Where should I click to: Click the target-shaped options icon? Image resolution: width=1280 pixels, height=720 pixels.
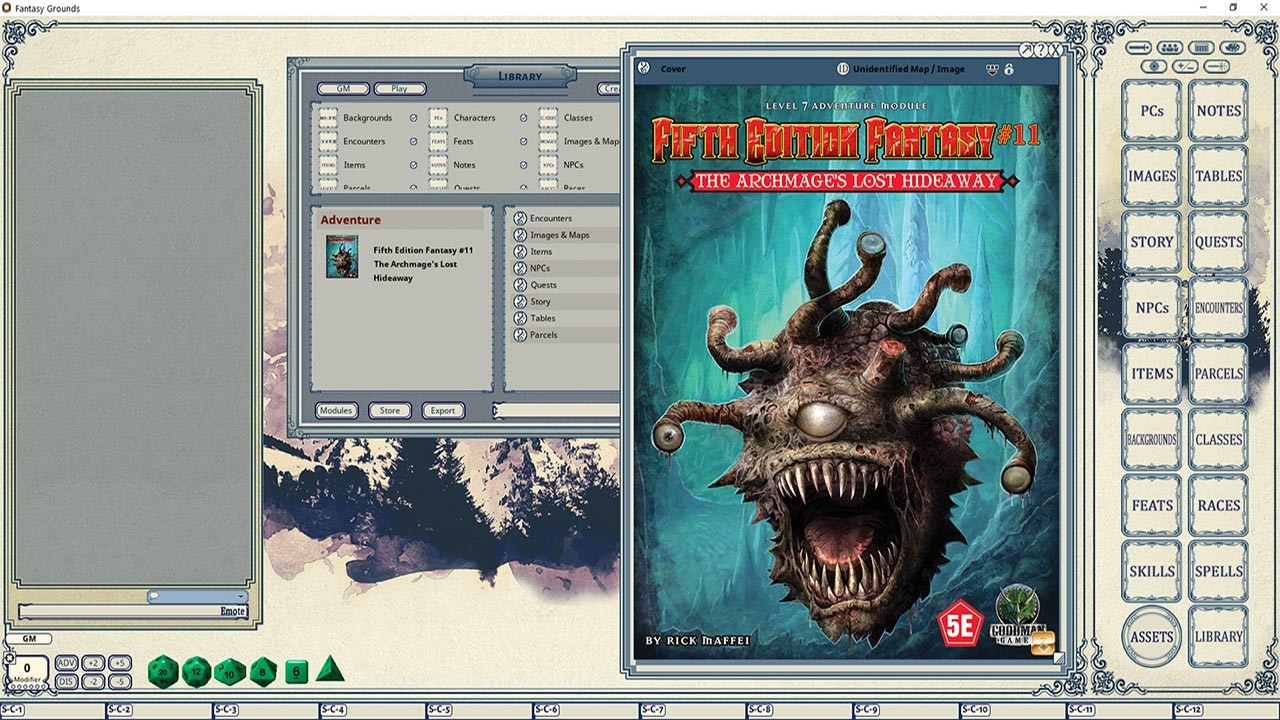pyautogui.click(x=1155, y=66)
